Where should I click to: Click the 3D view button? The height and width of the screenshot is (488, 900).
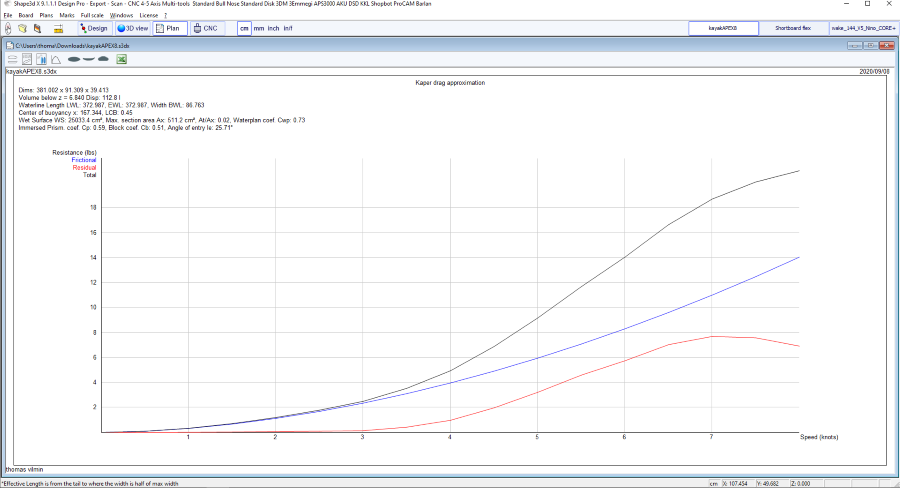[x=133, y=29]
